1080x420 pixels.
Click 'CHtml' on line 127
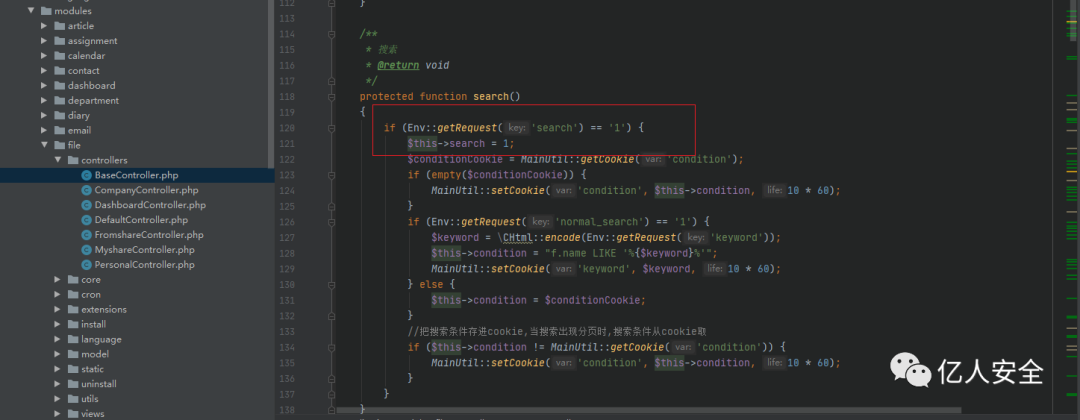click(x=517, y=238)
